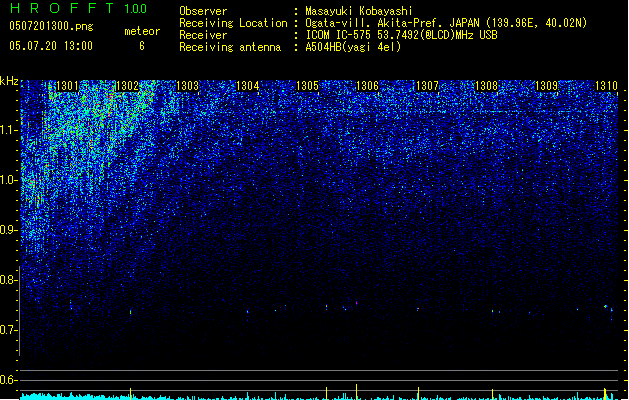Screen dimensions: 629x400
Task: Click the 1301 time axis marker
Action: (x=67, y=86)
